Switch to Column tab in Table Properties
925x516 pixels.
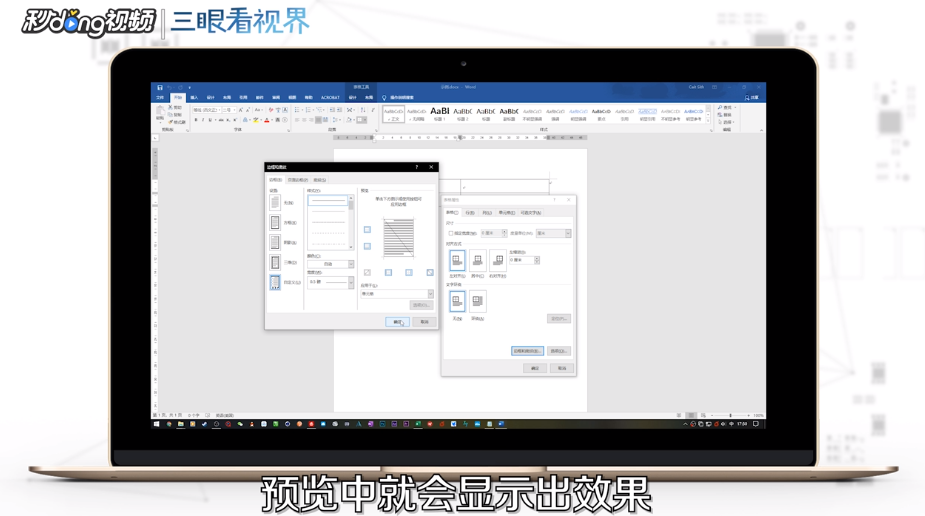[487, 213]
